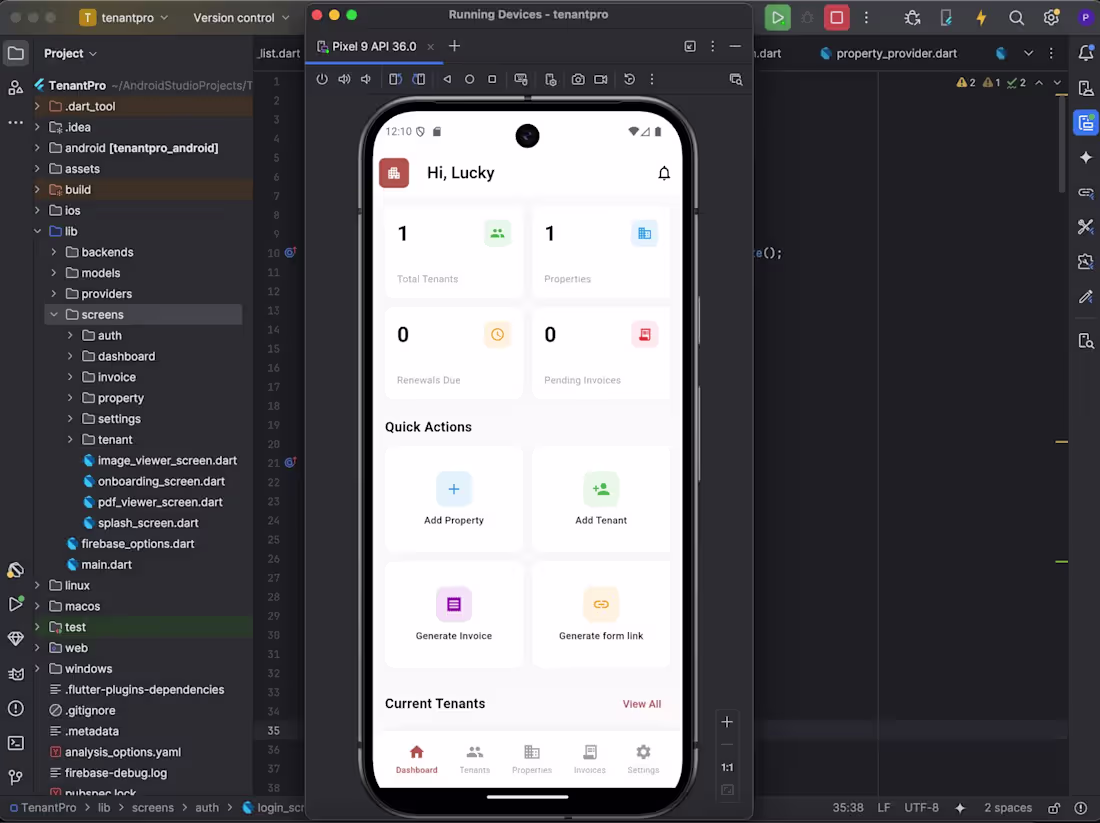
Task: Click the emulator power button icon
Action: pyautogui.click(x=322, y=79)
